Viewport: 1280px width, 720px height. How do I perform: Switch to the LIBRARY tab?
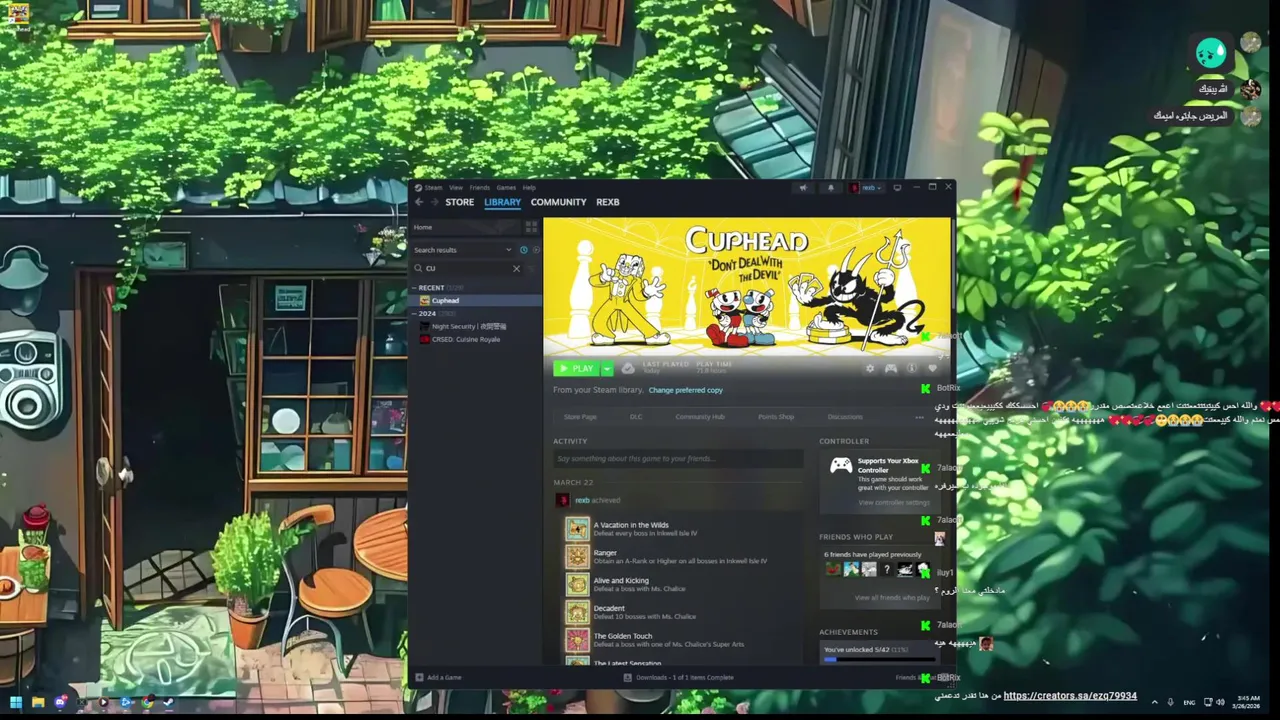pyautogui.click(x=502, y=202)
